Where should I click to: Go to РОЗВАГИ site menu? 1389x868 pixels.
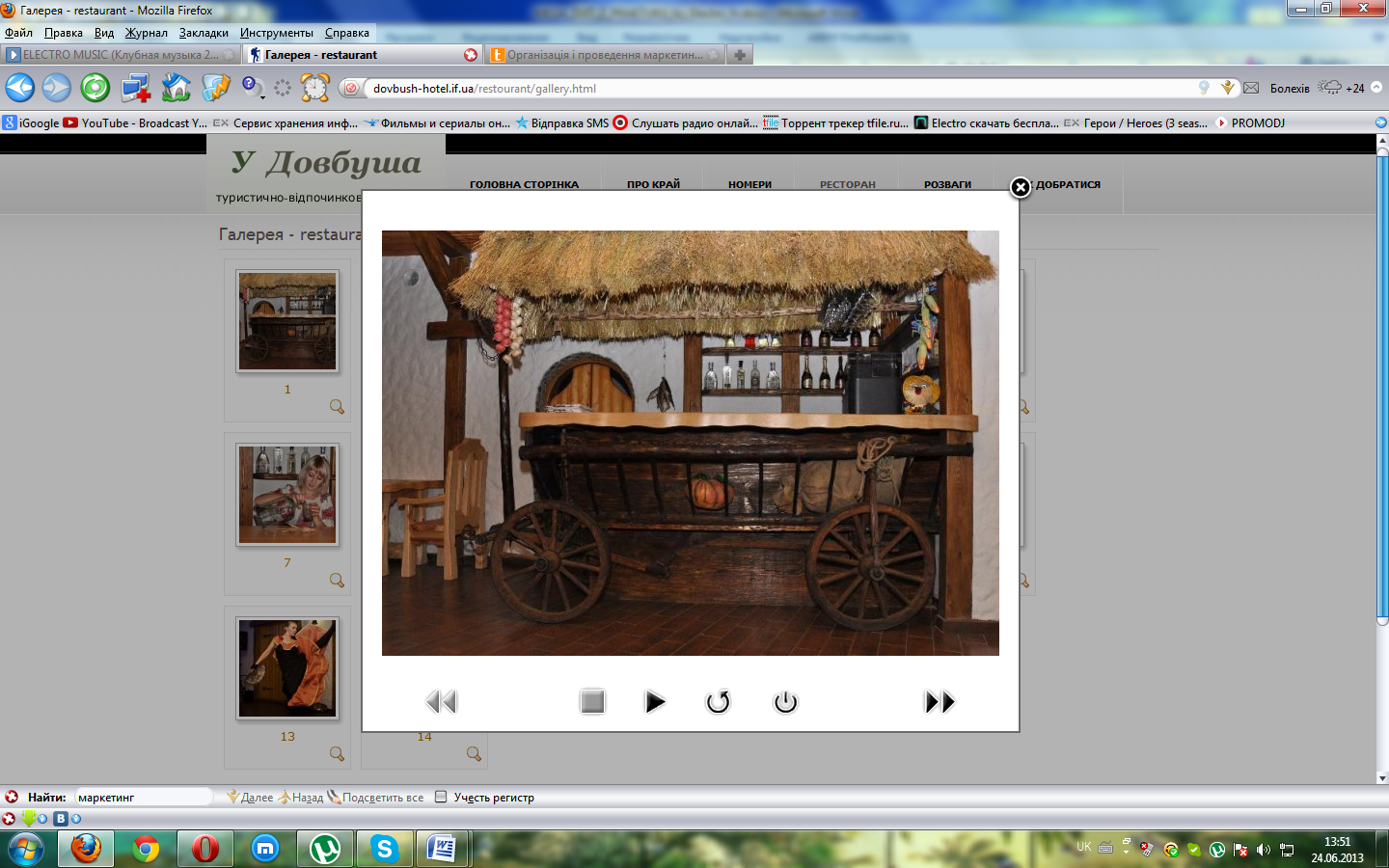pyautogui.click(x=947, y=184)
